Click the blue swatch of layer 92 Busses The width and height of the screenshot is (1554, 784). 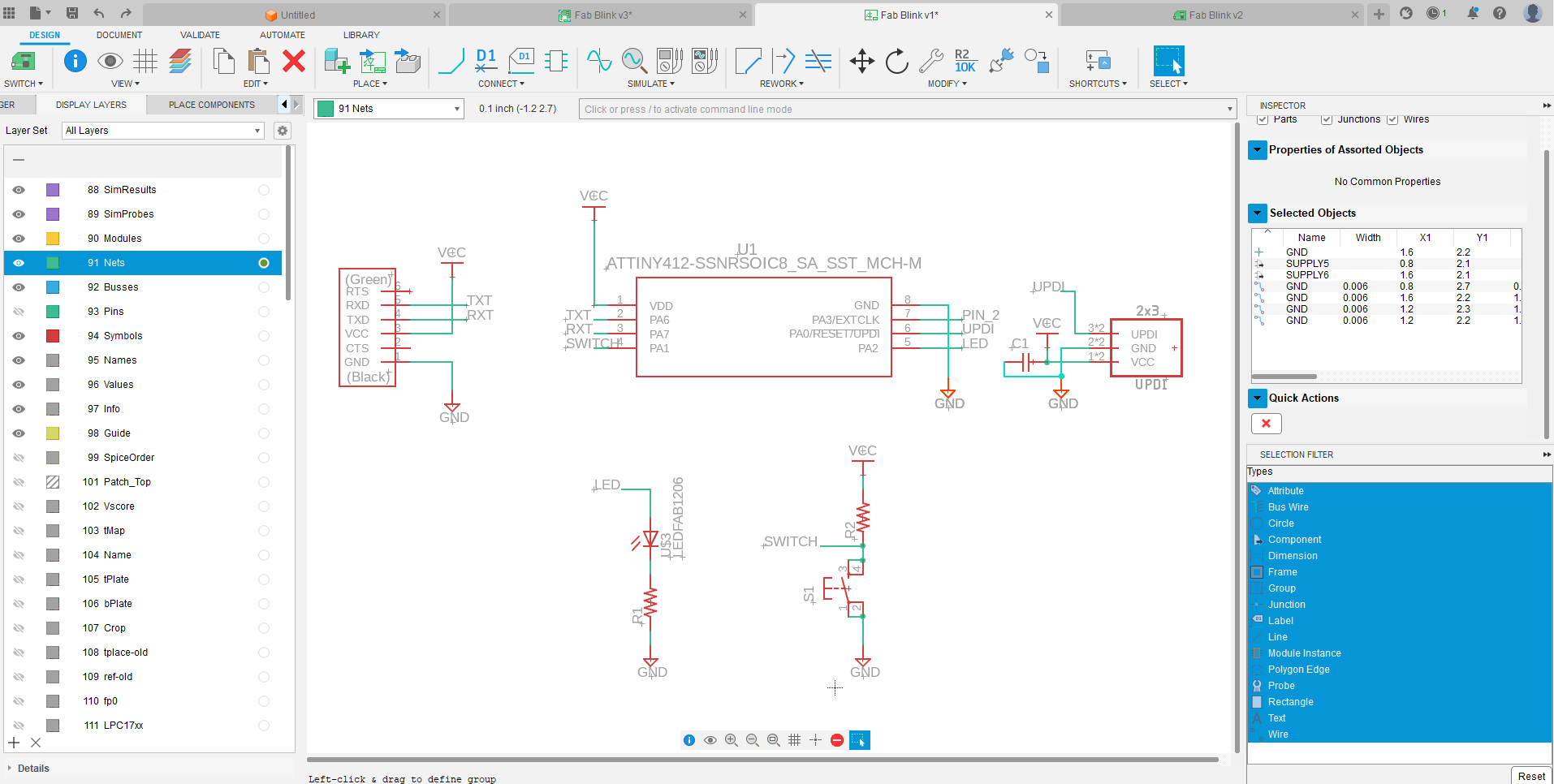(53, 287)
